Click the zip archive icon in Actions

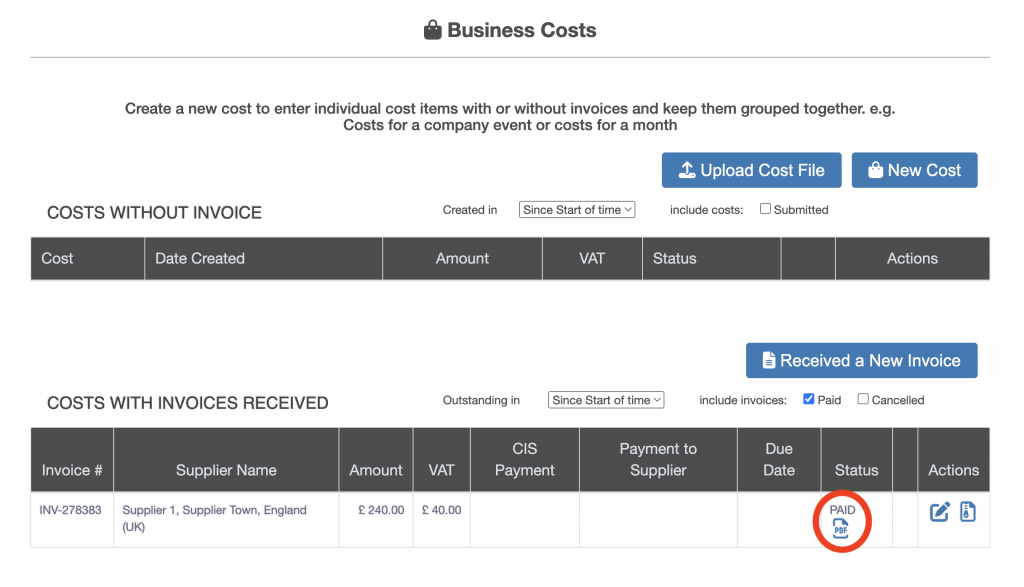pos(967,512)
